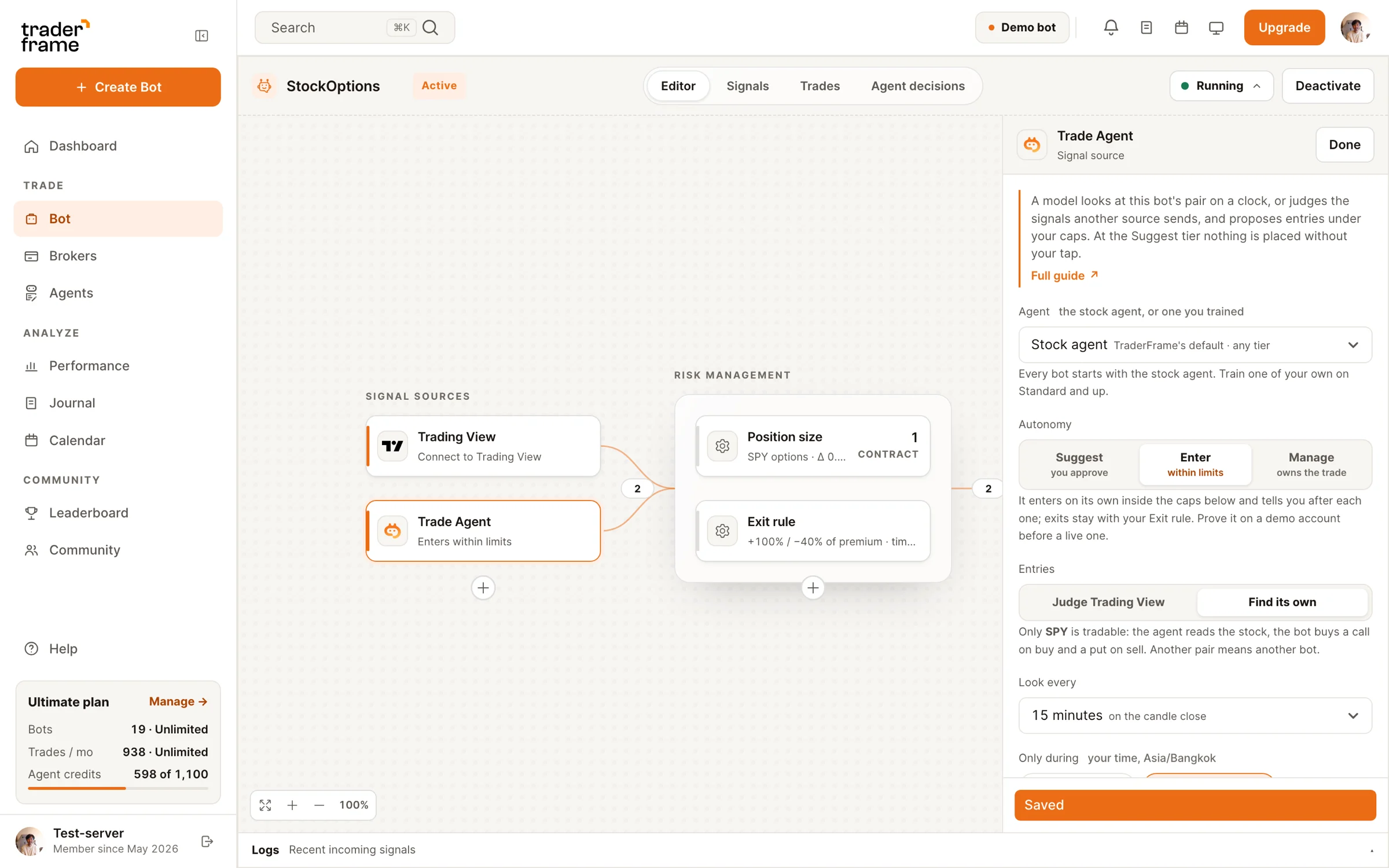
Task: Click the Deactivate button
Action: [1328, 86]
